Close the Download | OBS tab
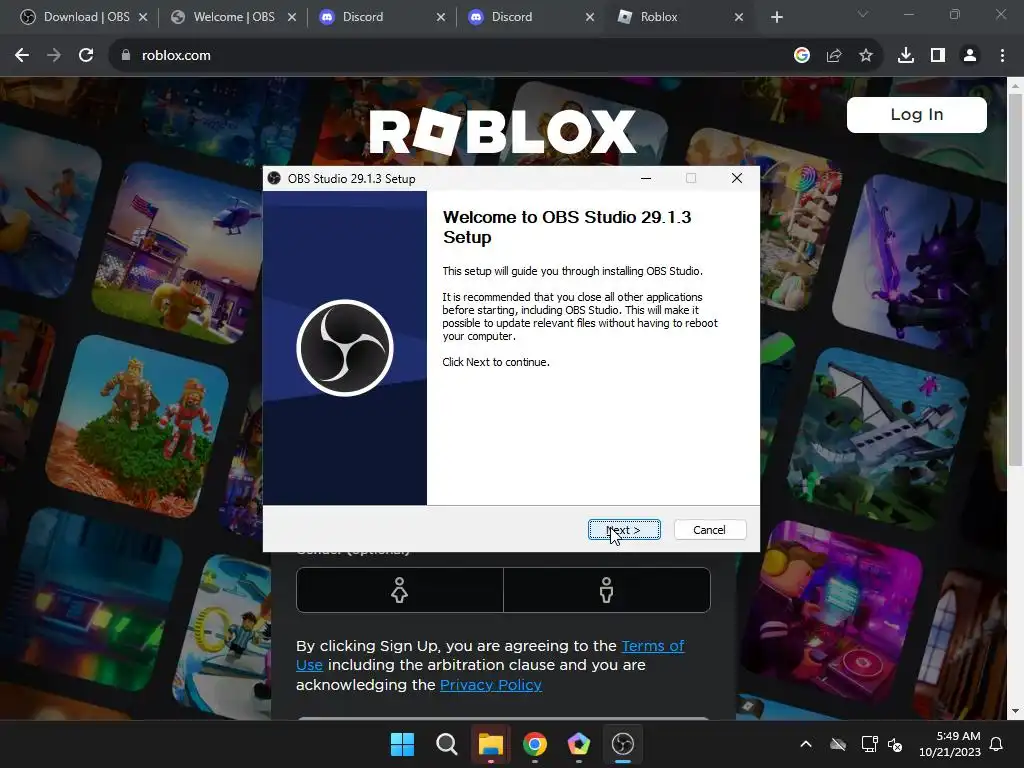The image size is (1024, 768). [x=143, y=17]
